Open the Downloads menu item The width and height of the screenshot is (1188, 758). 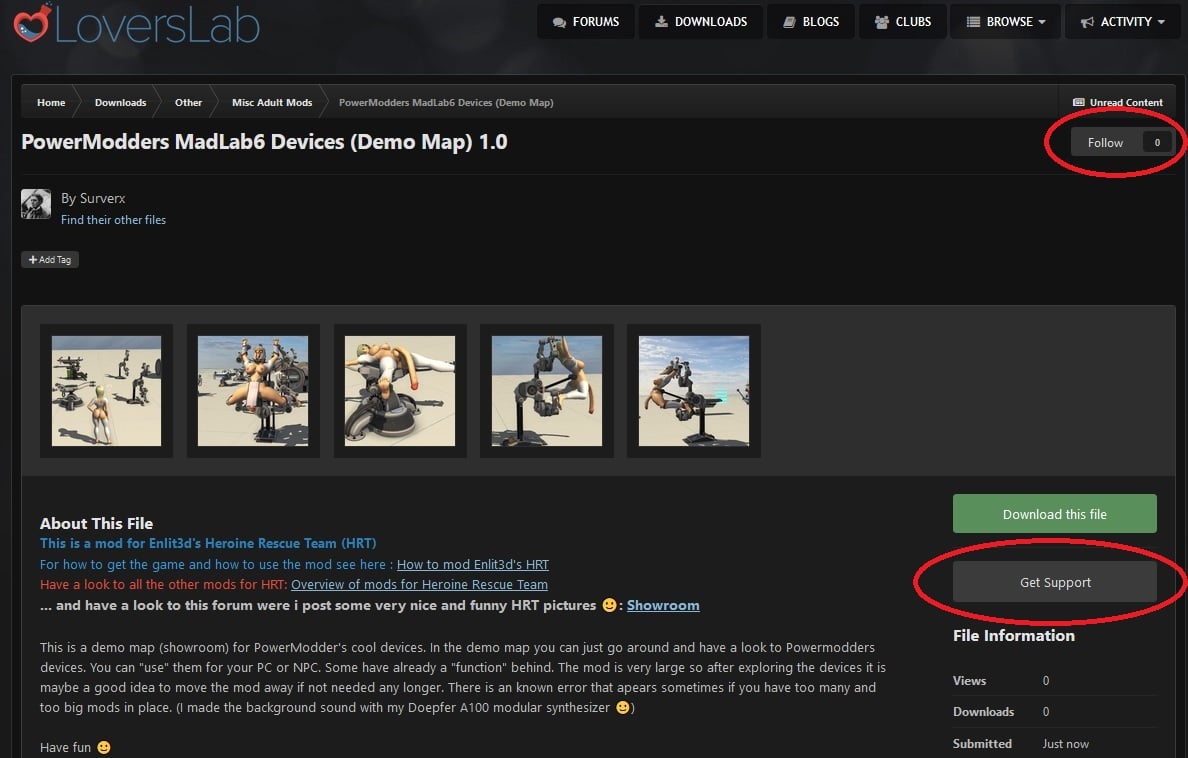pyautogui.click(x=701, y=21)
